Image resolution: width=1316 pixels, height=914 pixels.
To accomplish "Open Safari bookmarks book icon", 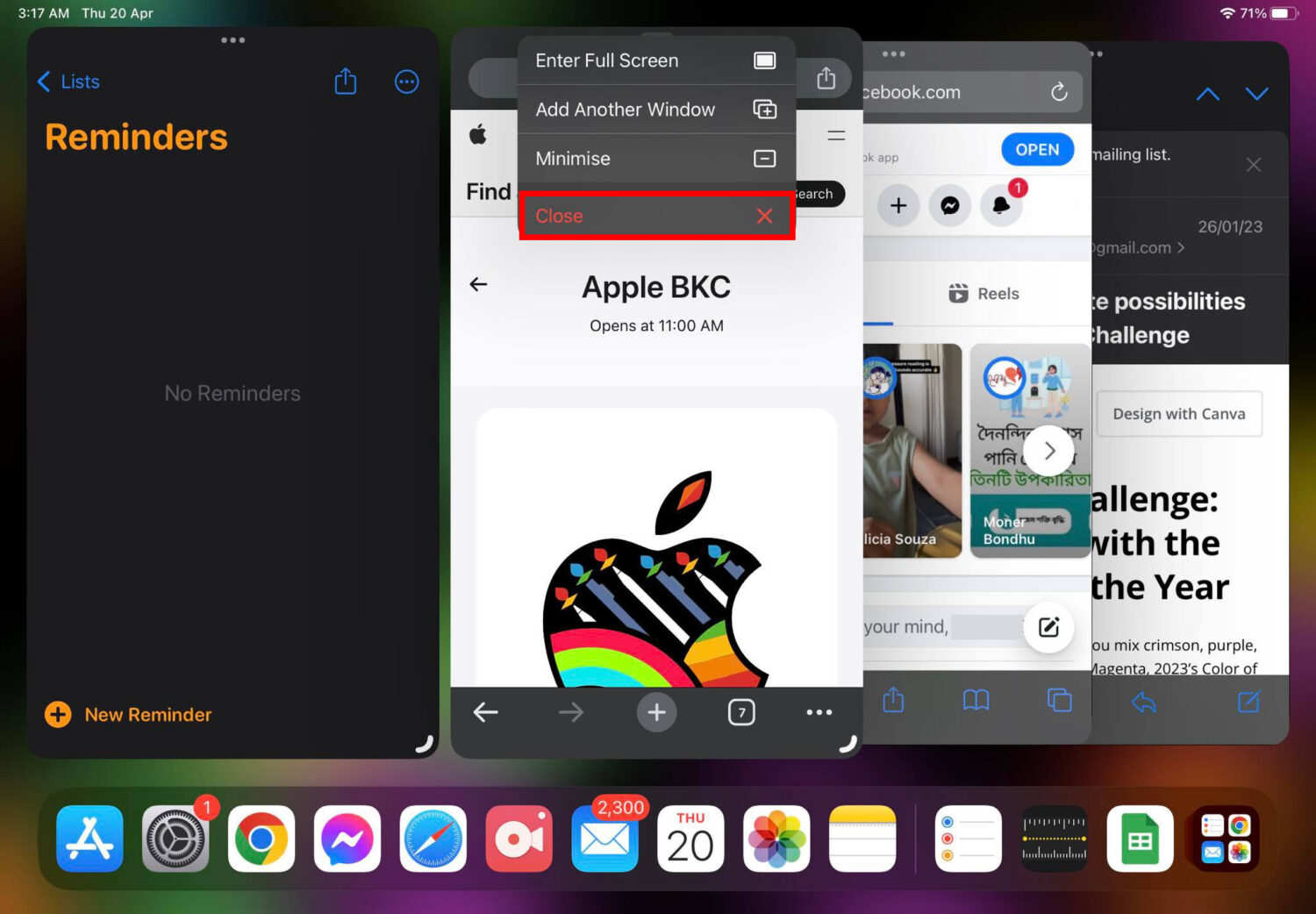I will [x=976, y=699].
